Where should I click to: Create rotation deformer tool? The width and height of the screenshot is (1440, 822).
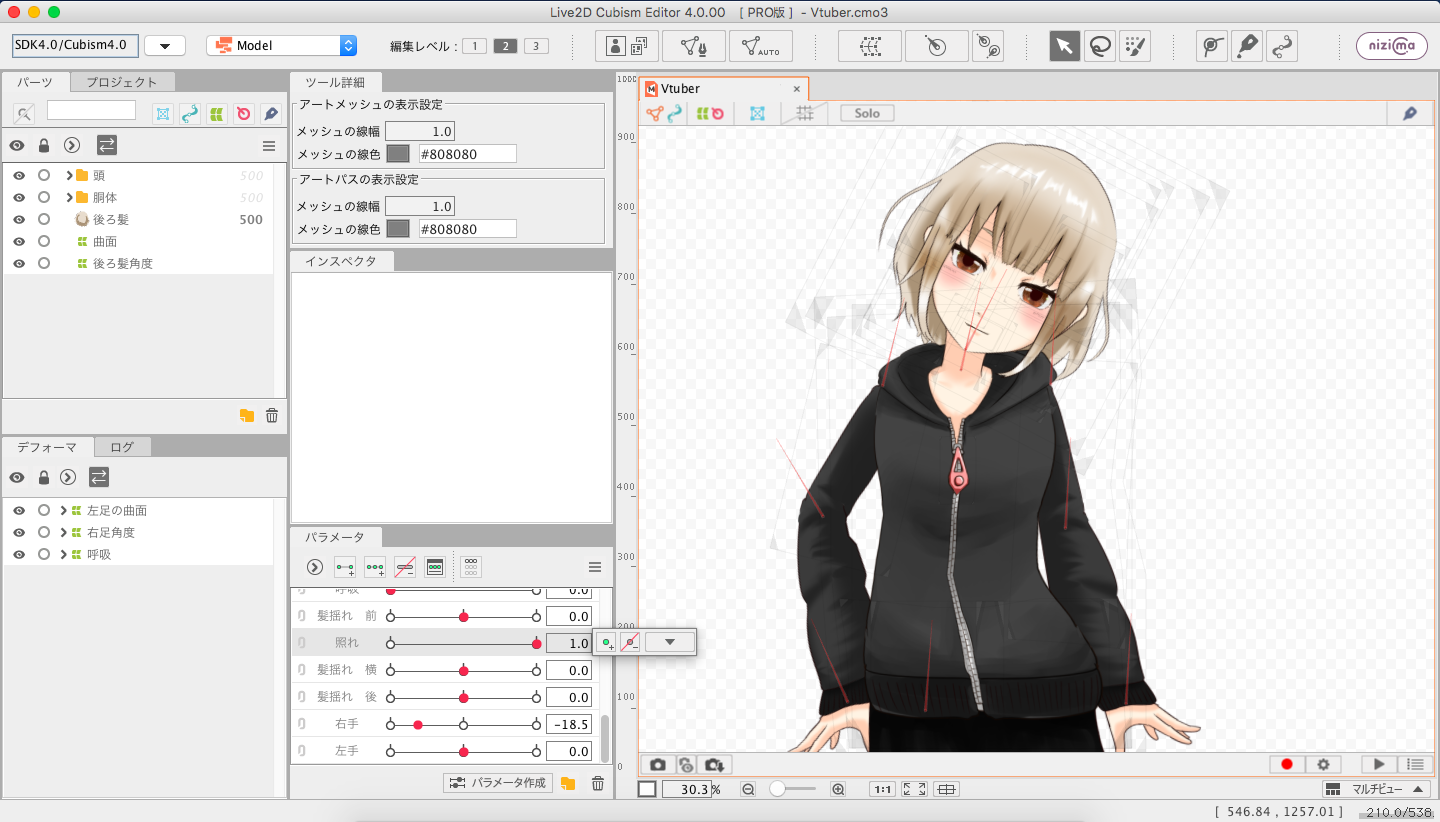click(936, 46)
